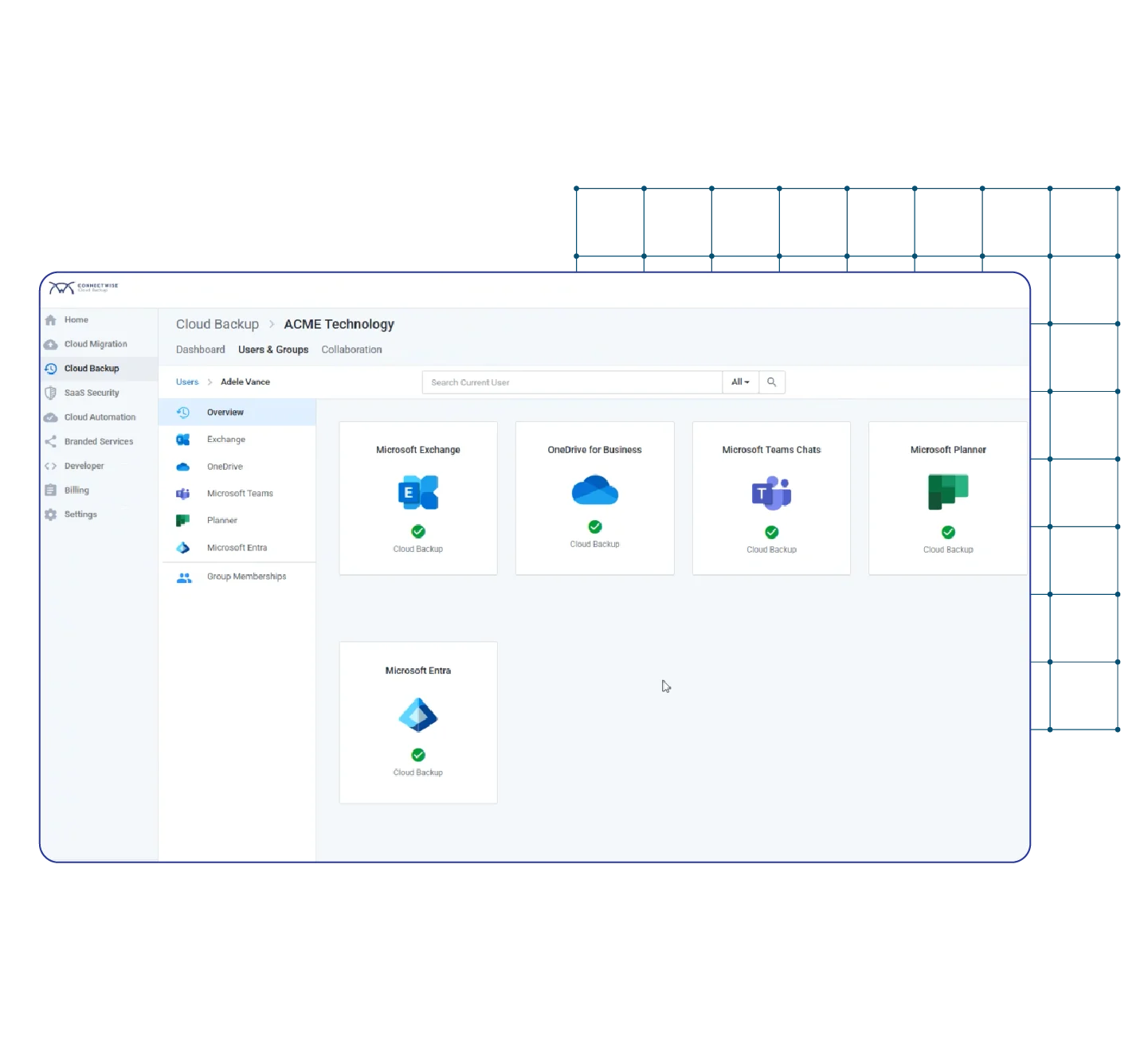Open Branded Services in left sidebar
Viewport: 1148px width, 1052px height.
point(99,442)
